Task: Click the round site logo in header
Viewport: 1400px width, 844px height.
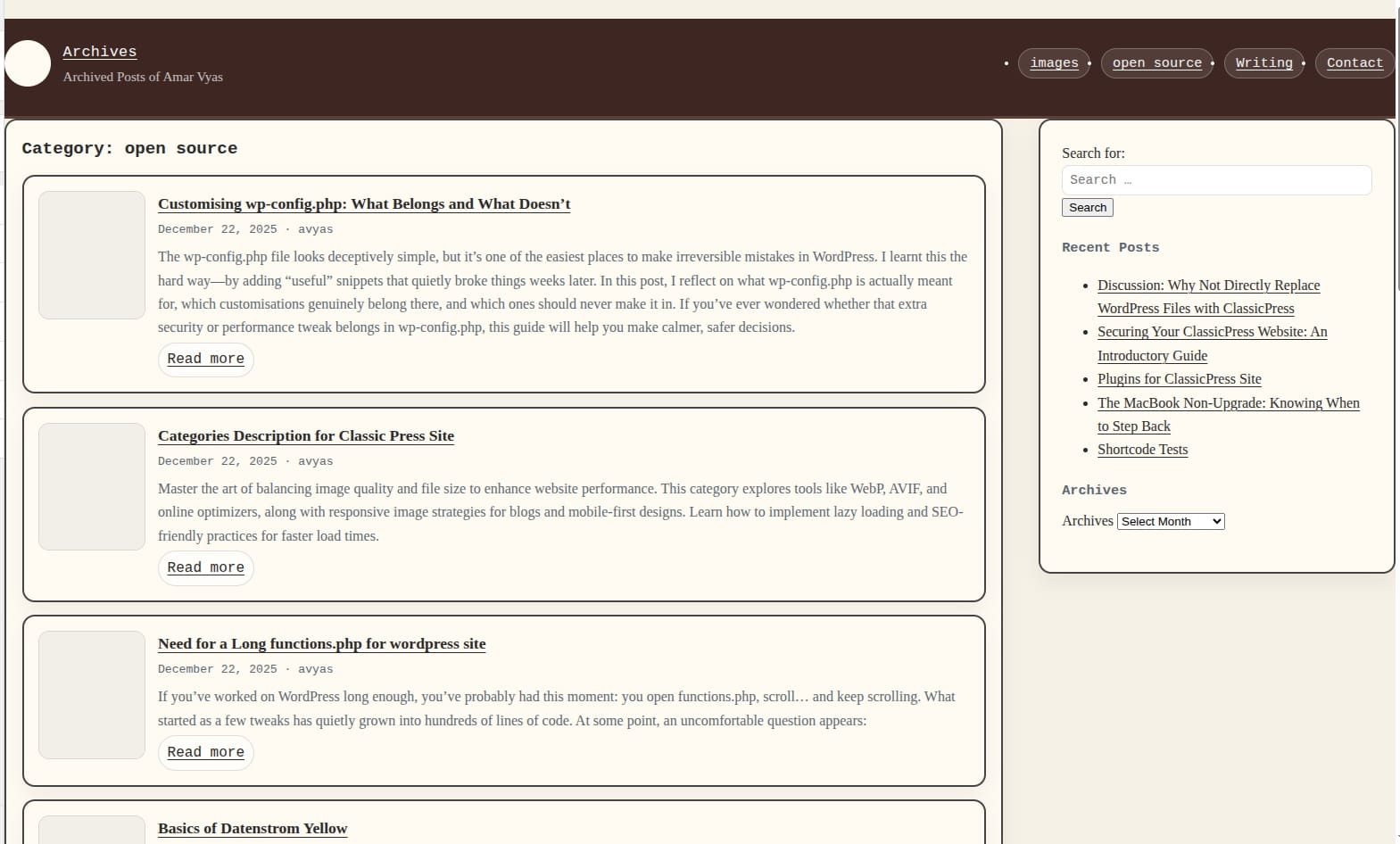Action: 28,63
